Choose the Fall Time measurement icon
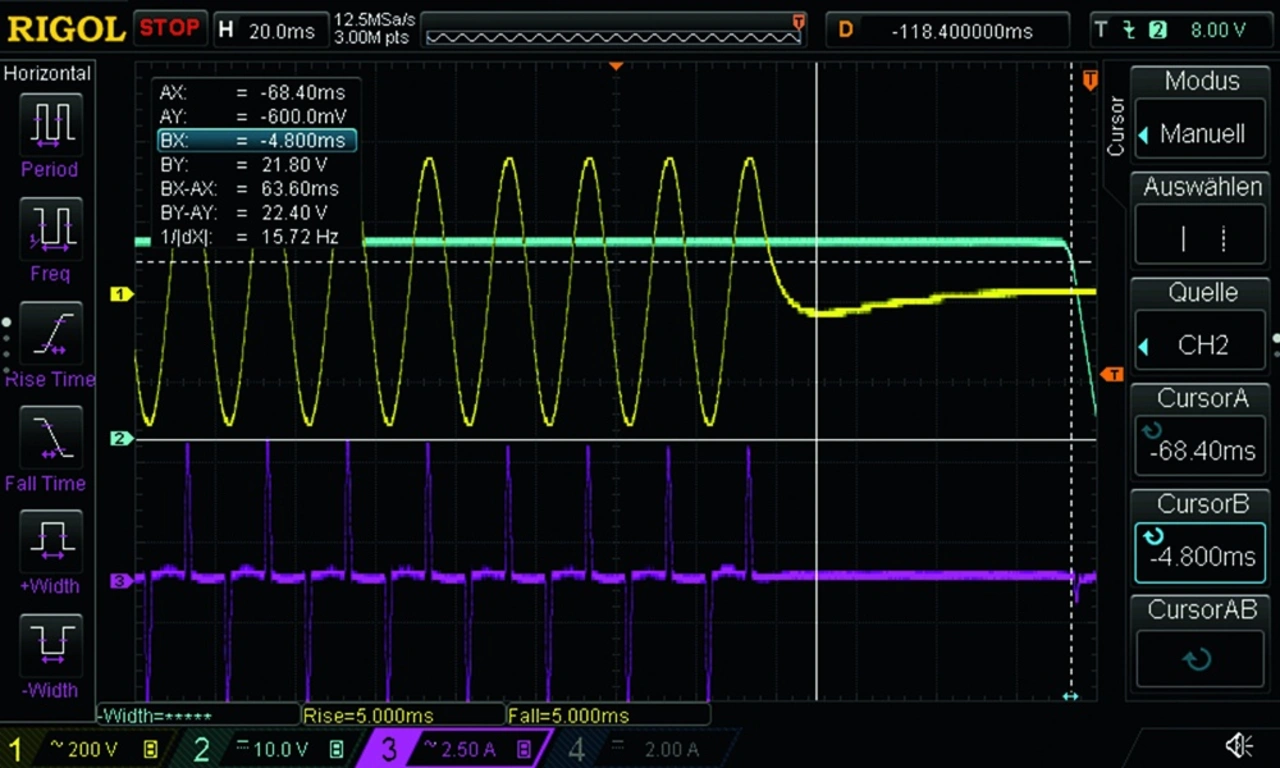 (x=49, y=437)
